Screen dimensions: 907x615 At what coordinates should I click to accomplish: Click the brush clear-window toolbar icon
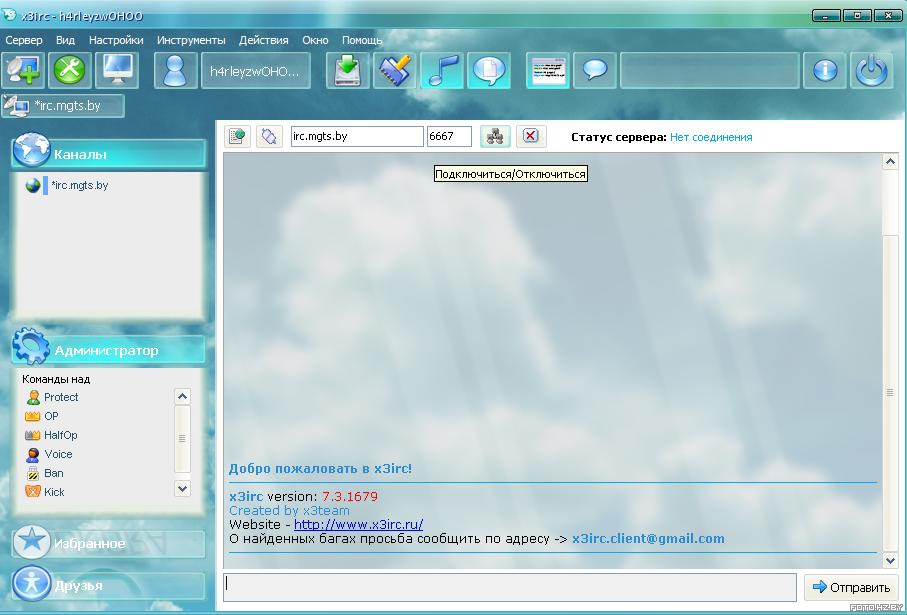tap(394, 70)
